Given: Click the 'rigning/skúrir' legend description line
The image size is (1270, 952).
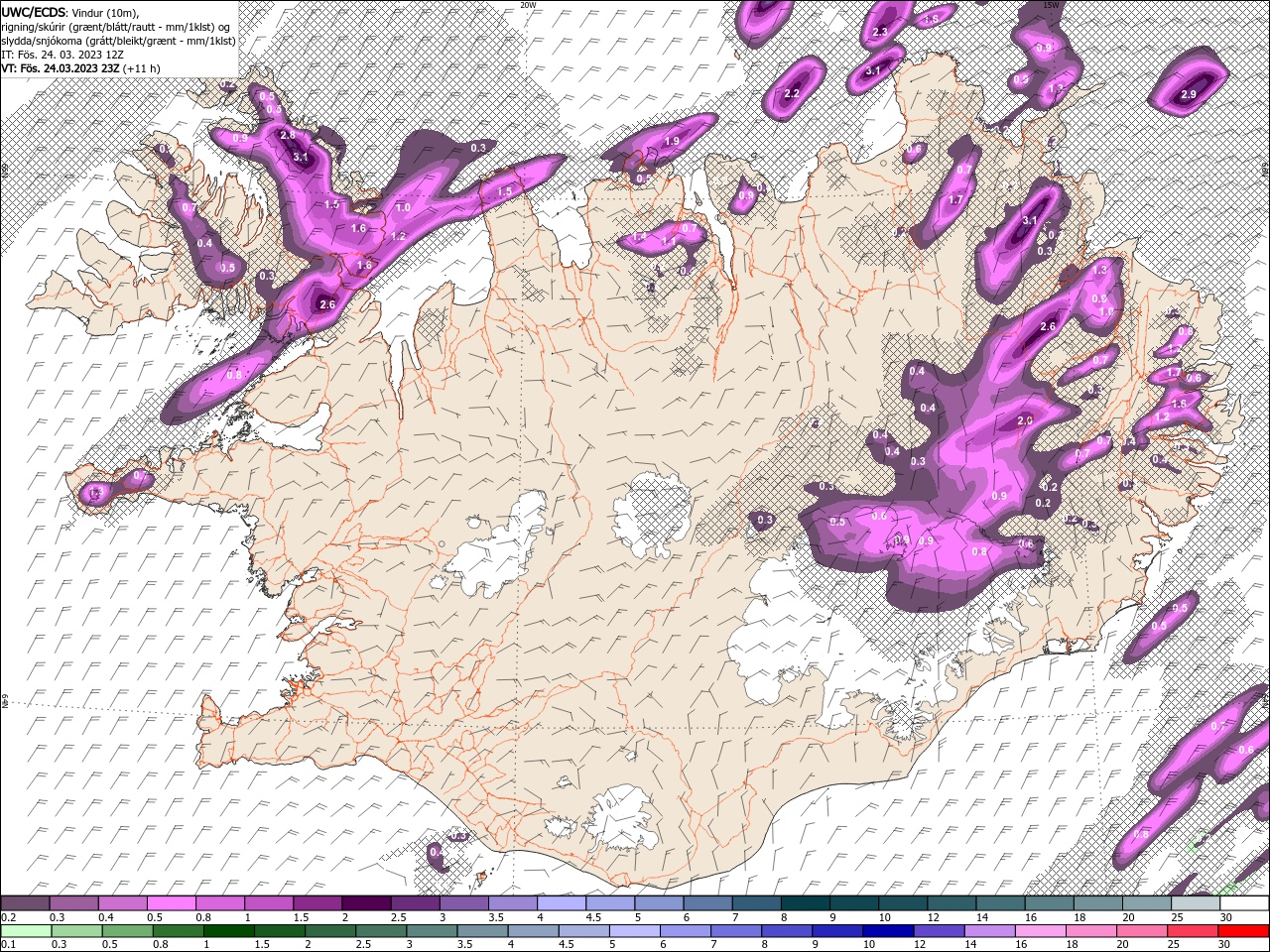Looking at the screenshot, I should (115, 26).
